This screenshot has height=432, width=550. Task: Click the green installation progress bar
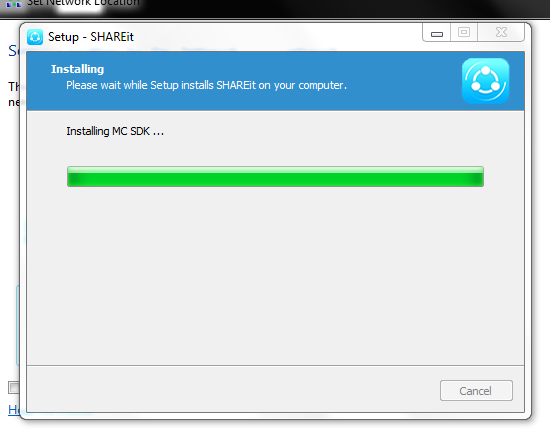tap(275, 177)
